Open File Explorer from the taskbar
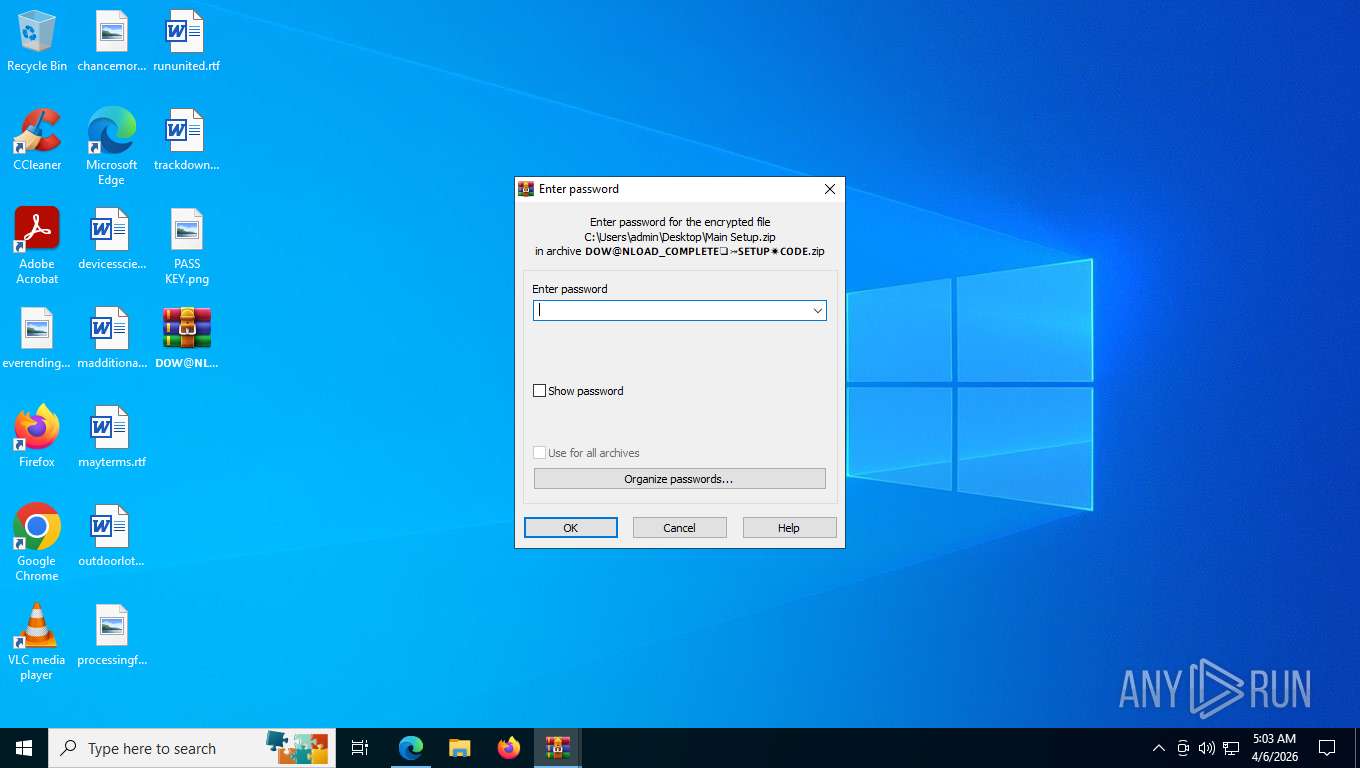The image size is (1360, 768). (x=459, y=748)
